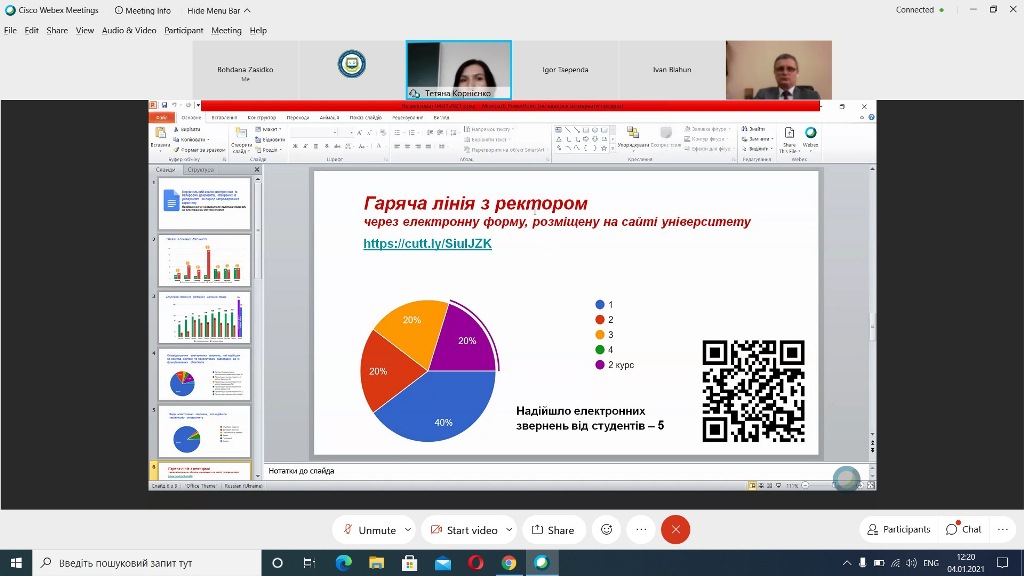The width and height of the screenshot is (1024, 576).
Task: Click panel options ellipsis next to Chat
Action: [x=1001, y=529]
